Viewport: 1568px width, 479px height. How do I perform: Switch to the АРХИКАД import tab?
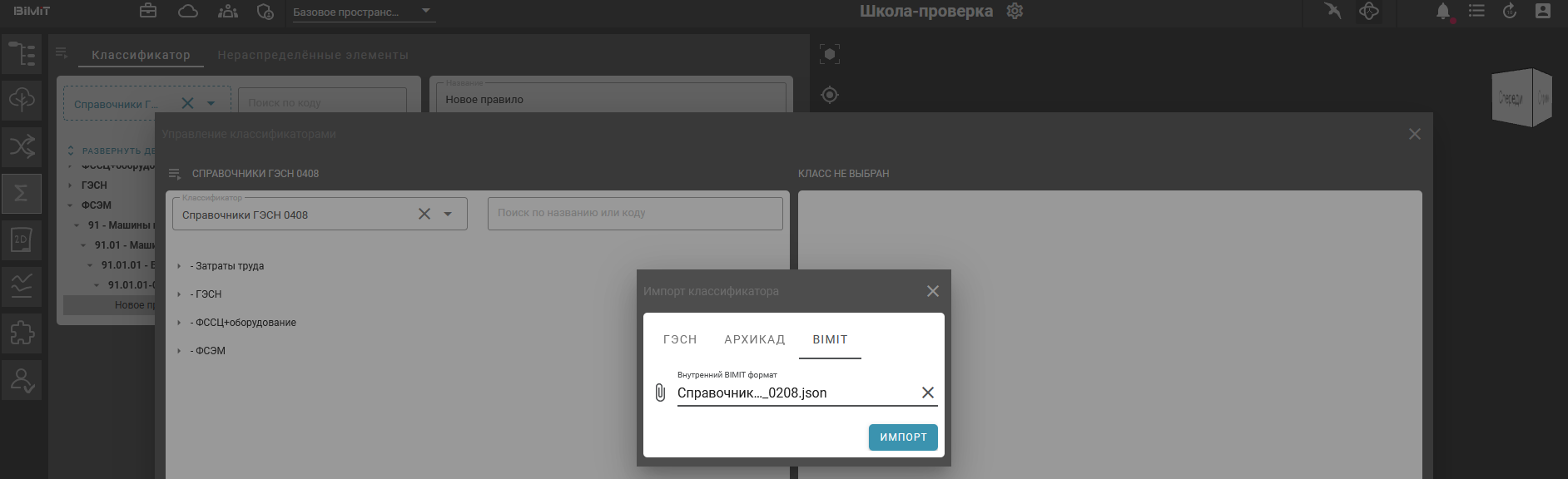(x=754, y=339)
